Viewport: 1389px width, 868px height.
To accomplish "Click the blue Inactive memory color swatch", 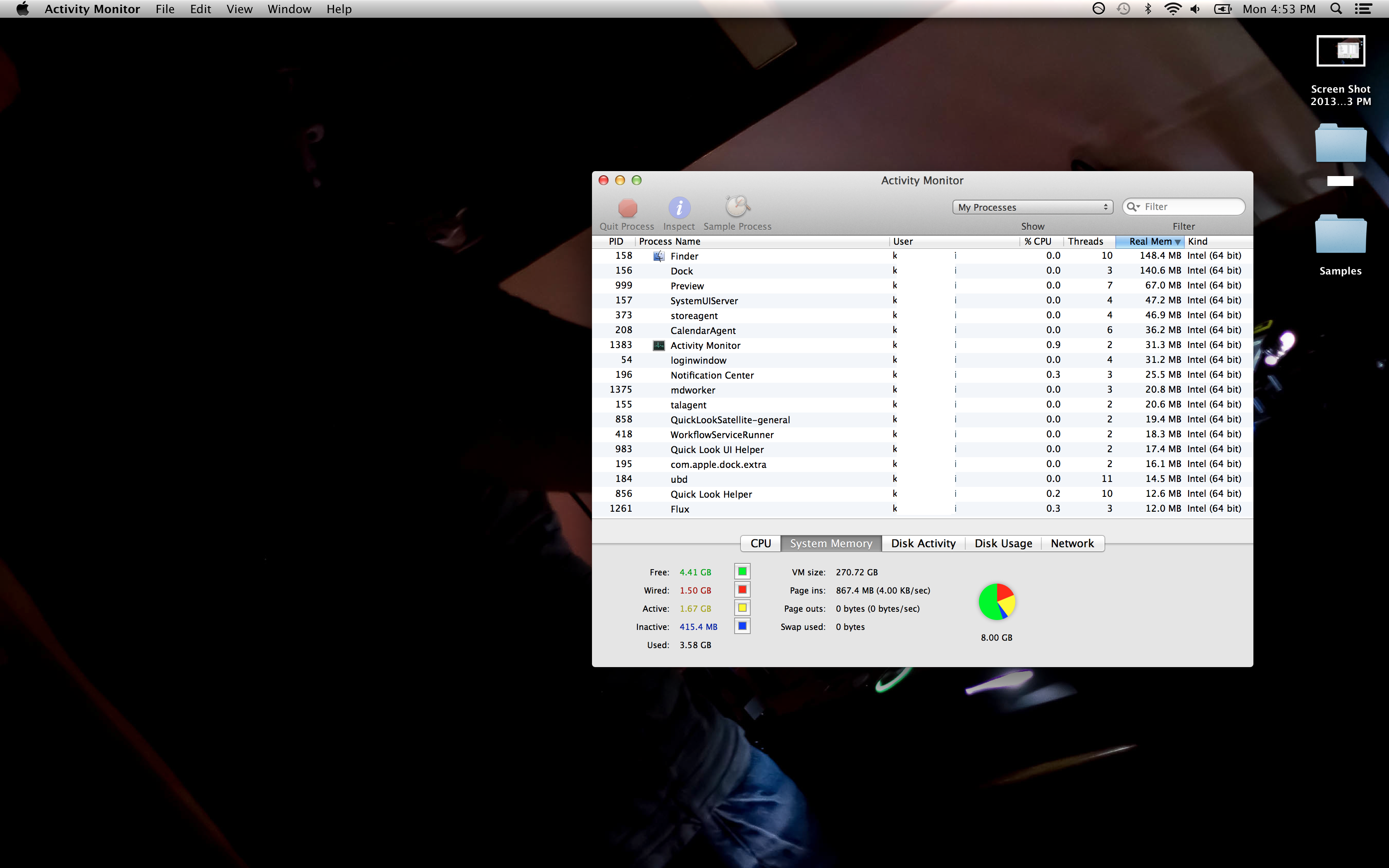I will tap(742, 626).
